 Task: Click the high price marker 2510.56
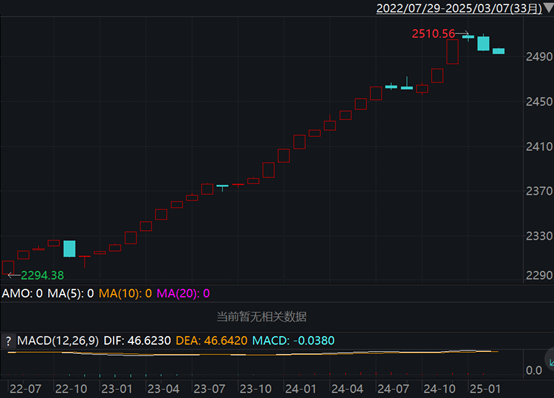pyautogui.click(x=433, y=34)
